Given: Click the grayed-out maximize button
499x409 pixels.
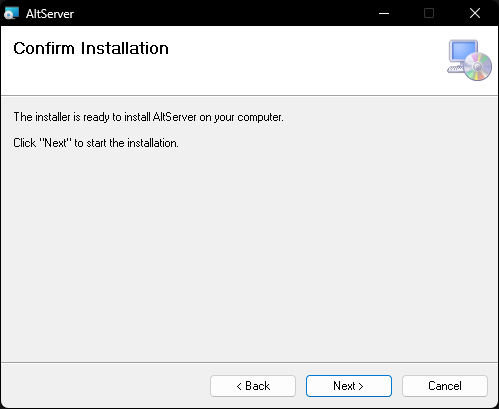Looking at the screenshot, I should click(429, 13).
